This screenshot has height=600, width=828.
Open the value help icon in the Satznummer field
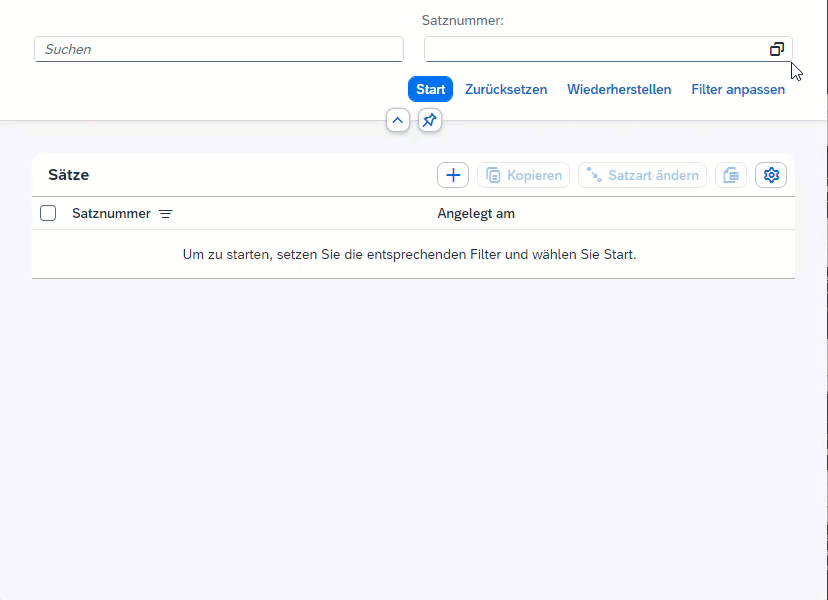point(777,49)
